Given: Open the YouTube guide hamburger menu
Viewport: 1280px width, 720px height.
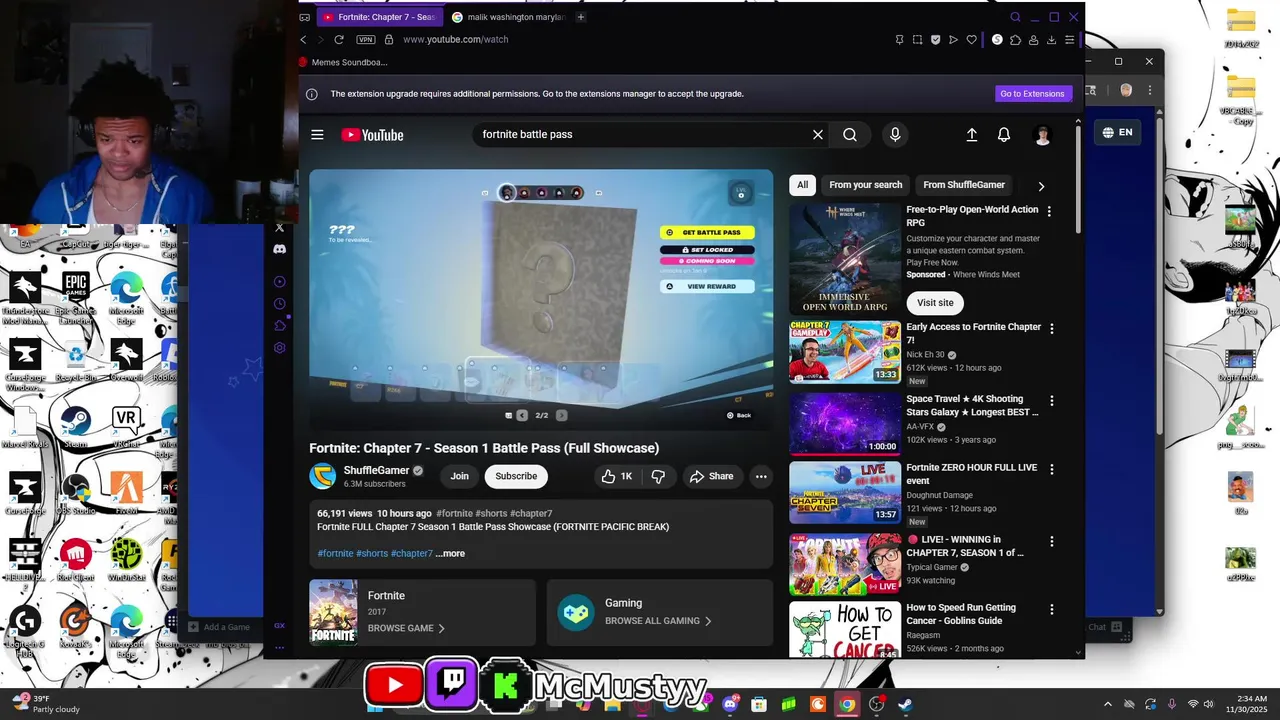Looking at the screenshot, I should point(317,135).
